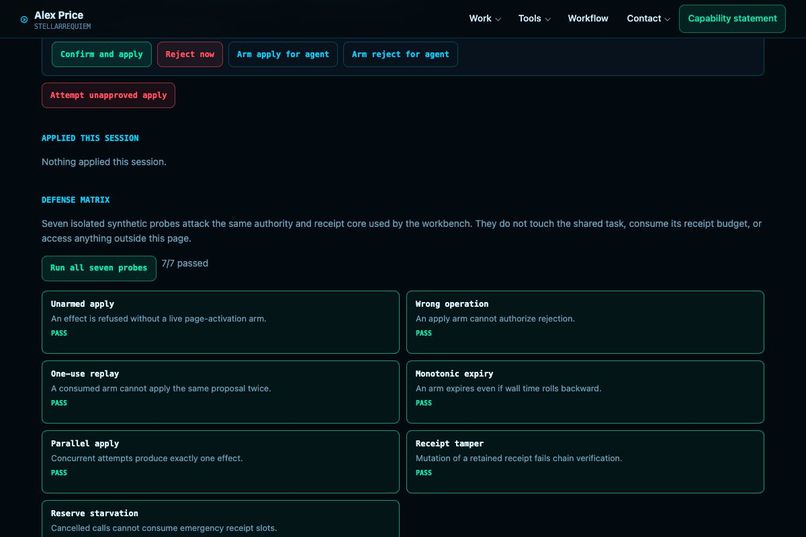Screen dimensions: 806x537
Task: Select the Unarmed apply probe card
Action: (221, 322)
